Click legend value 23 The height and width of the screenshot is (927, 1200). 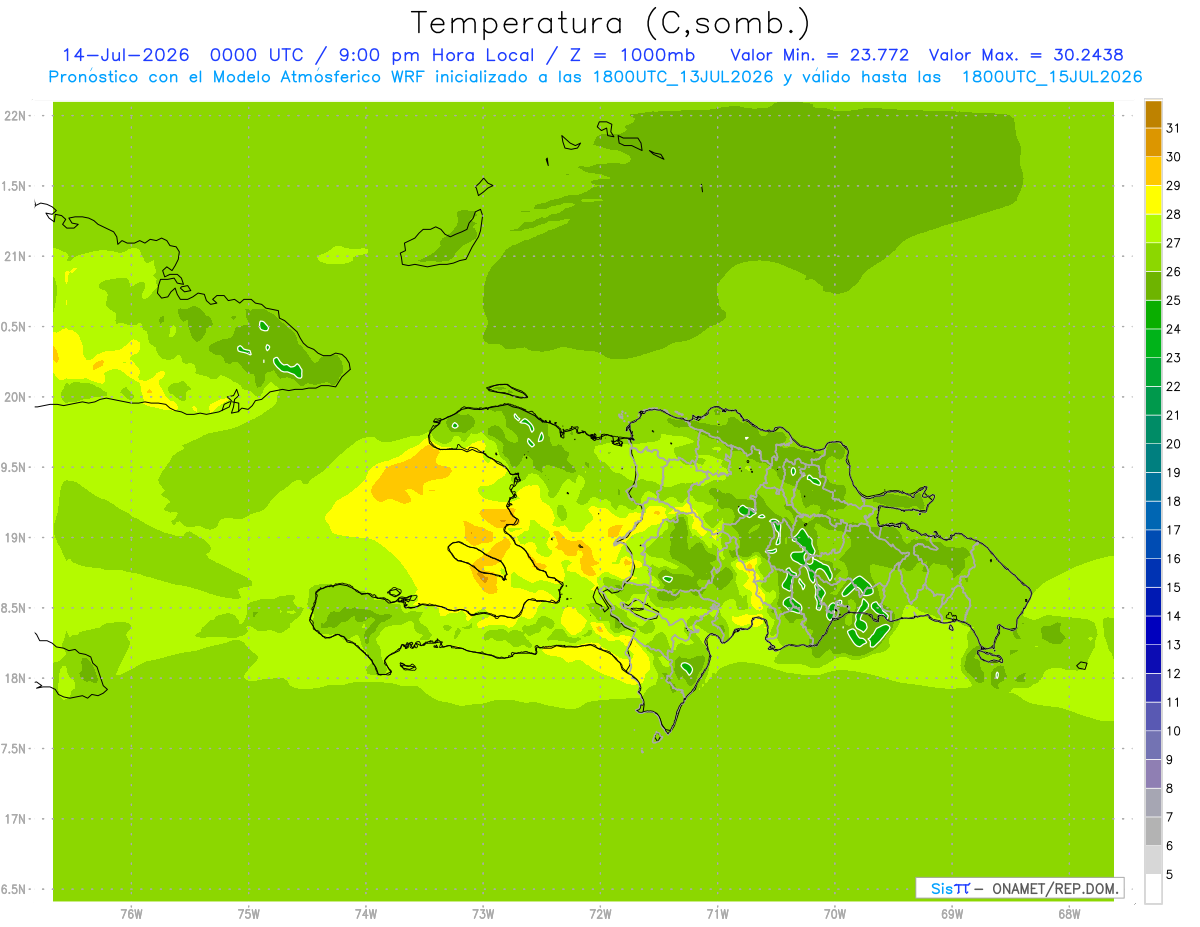1173,357
